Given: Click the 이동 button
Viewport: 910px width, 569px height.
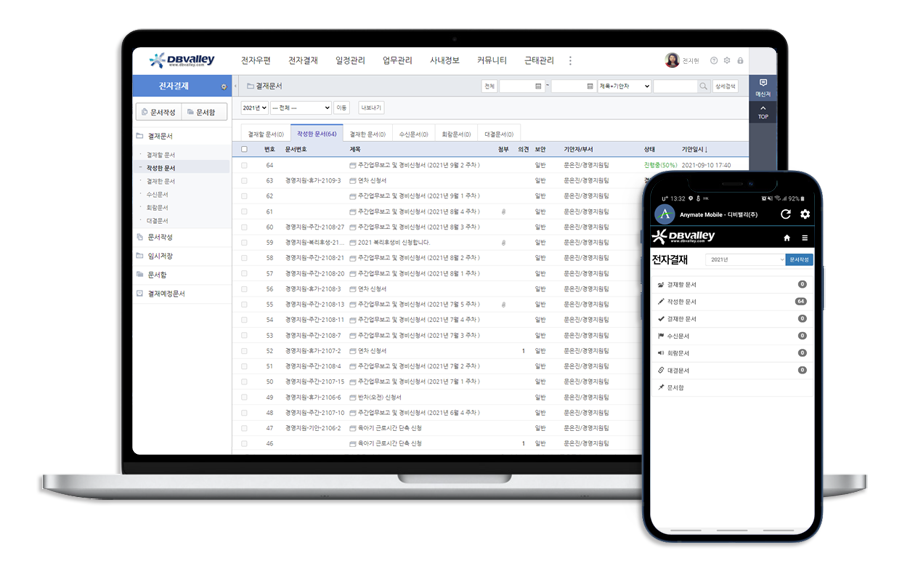Looking at the screenshot, I should pyautogui.click(x=341, y=108).
